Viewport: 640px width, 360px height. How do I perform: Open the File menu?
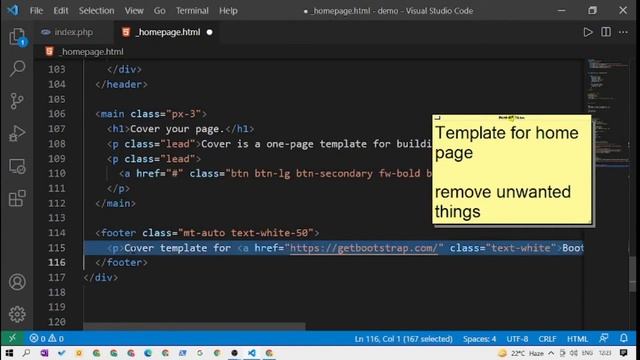point(36,11)
